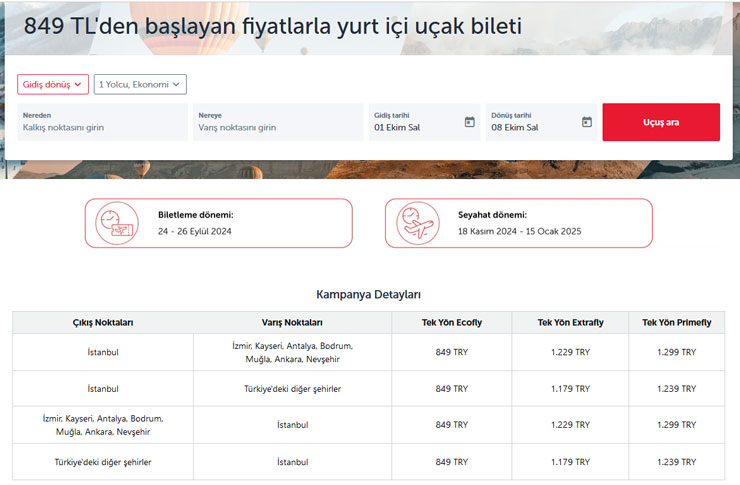This screenshot has height=485, width=740.
Task: Open the Gidiş tarihi date field
Action: click(424, 122)
